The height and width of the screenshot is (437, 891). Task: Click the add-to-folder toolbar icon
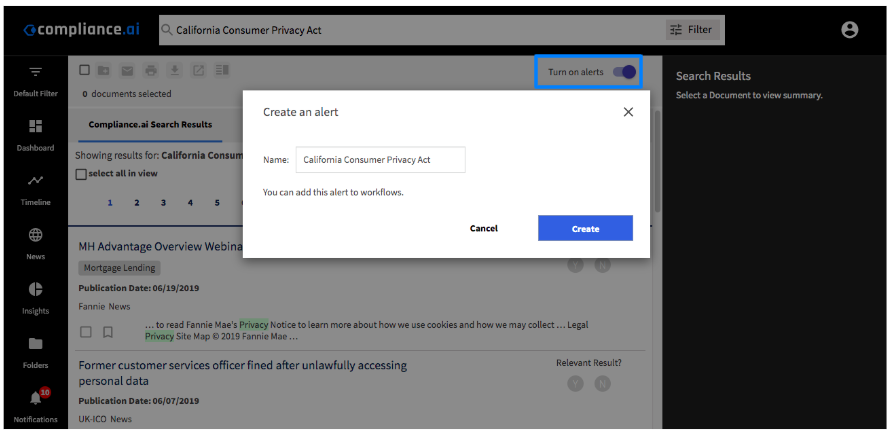point(103,70)
